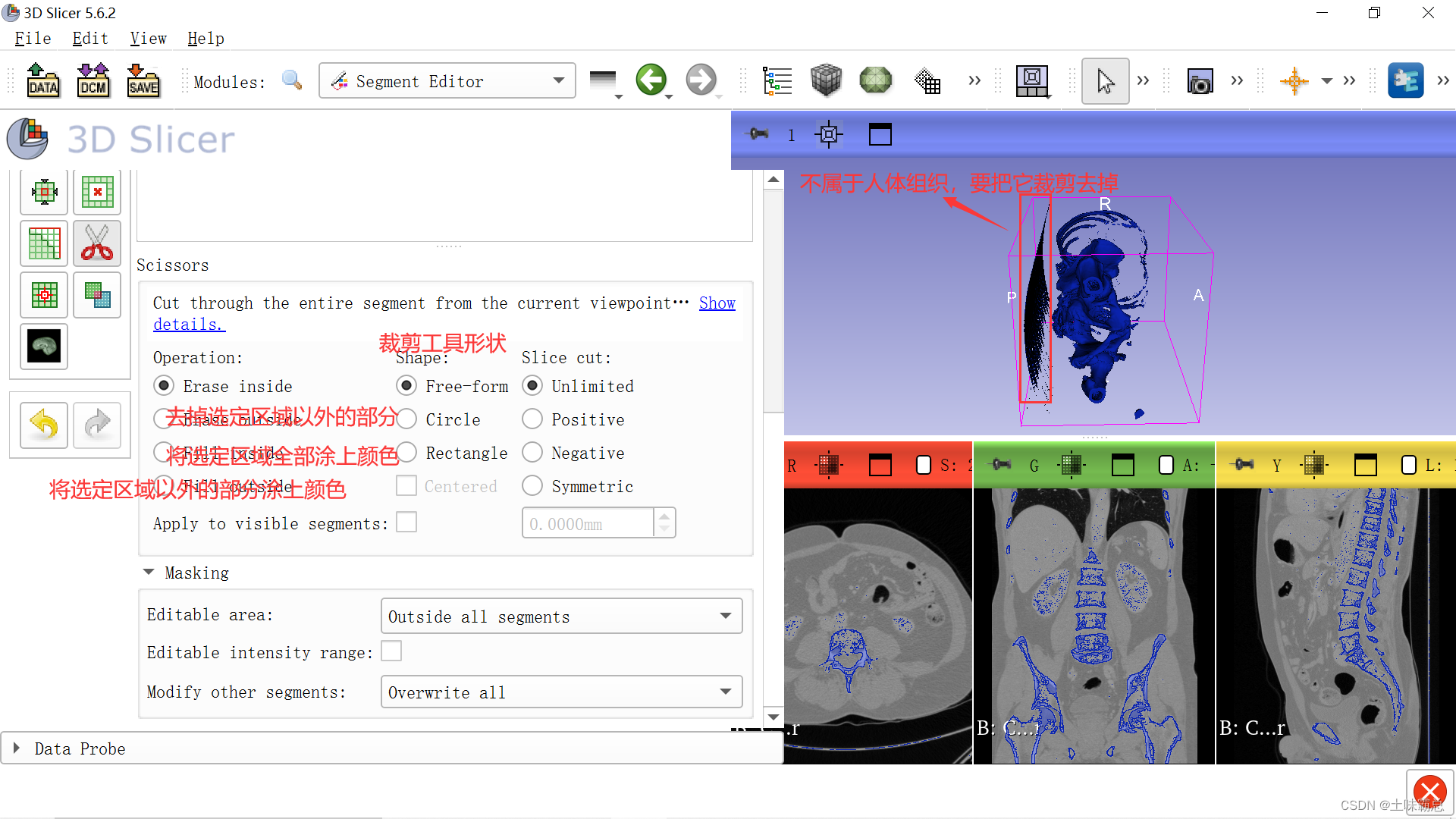The image size is (1456, 819).
Task: Open the Segment Editor module dropdown
Action: point(447,80)
